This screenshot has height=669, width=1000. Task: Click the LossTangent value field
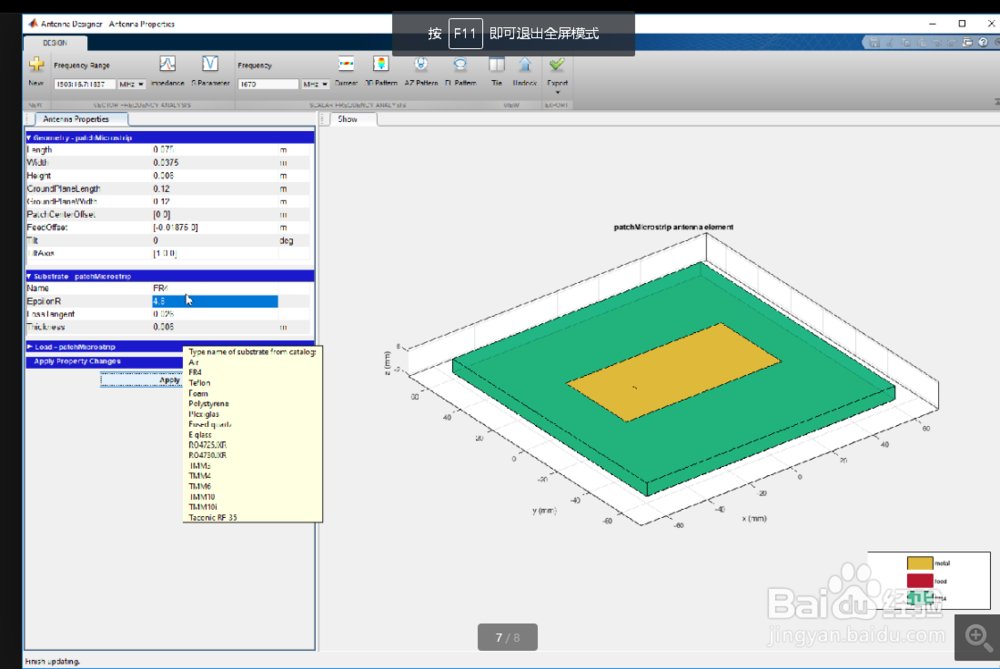214,314
